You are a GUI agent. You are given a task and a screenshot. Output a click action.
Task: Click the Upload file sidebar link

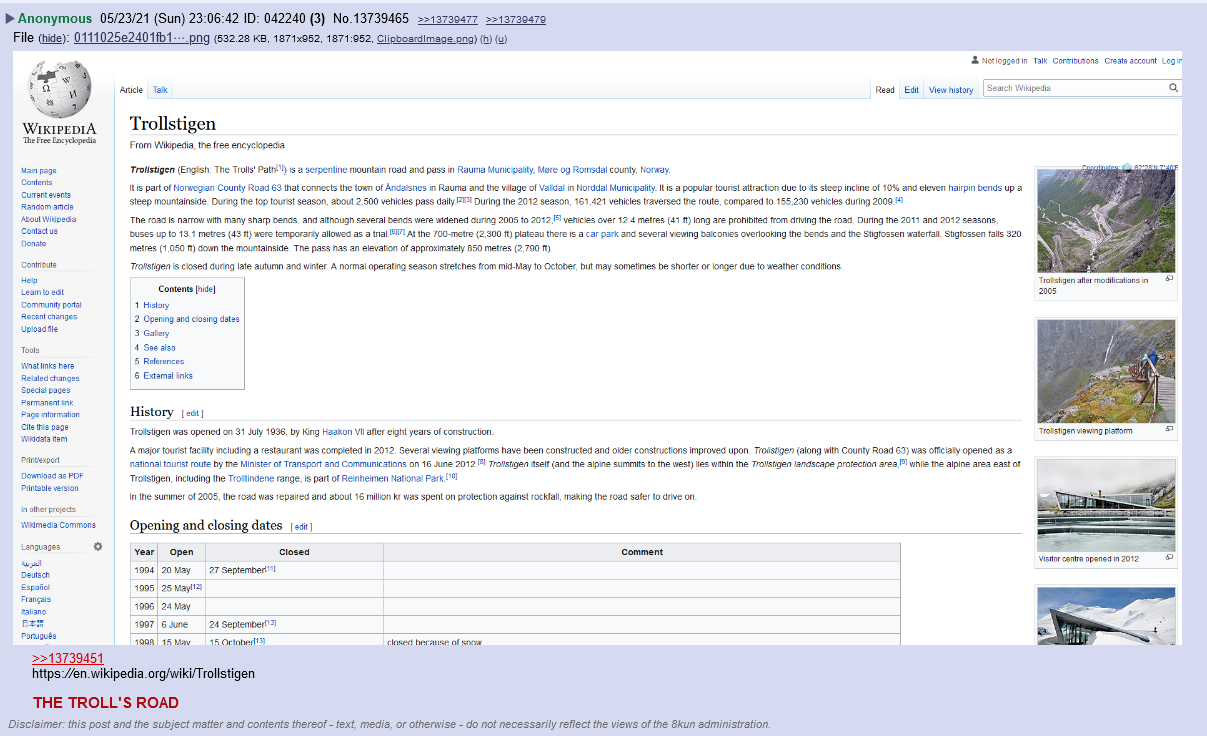(x=40, y=329)
